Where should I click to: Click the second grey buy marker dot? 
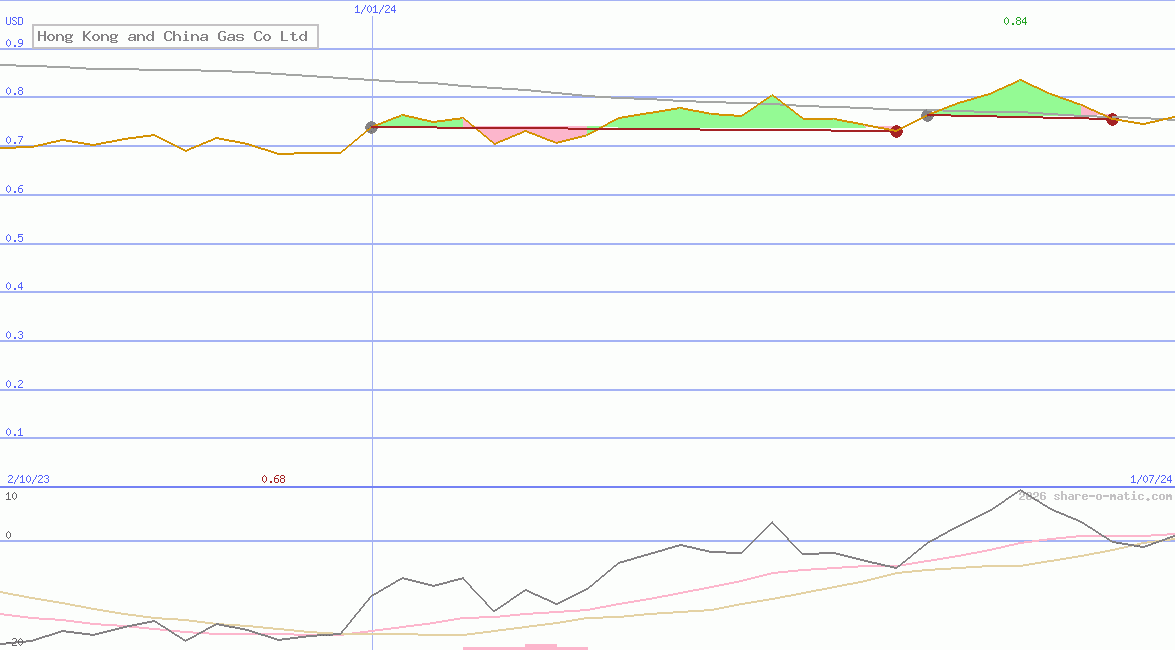[928, 115]
